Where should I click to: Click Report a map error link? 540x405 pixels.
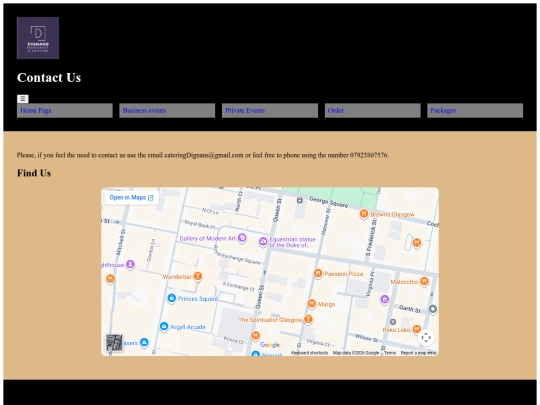pyautogui.click(x=418, y=353)
